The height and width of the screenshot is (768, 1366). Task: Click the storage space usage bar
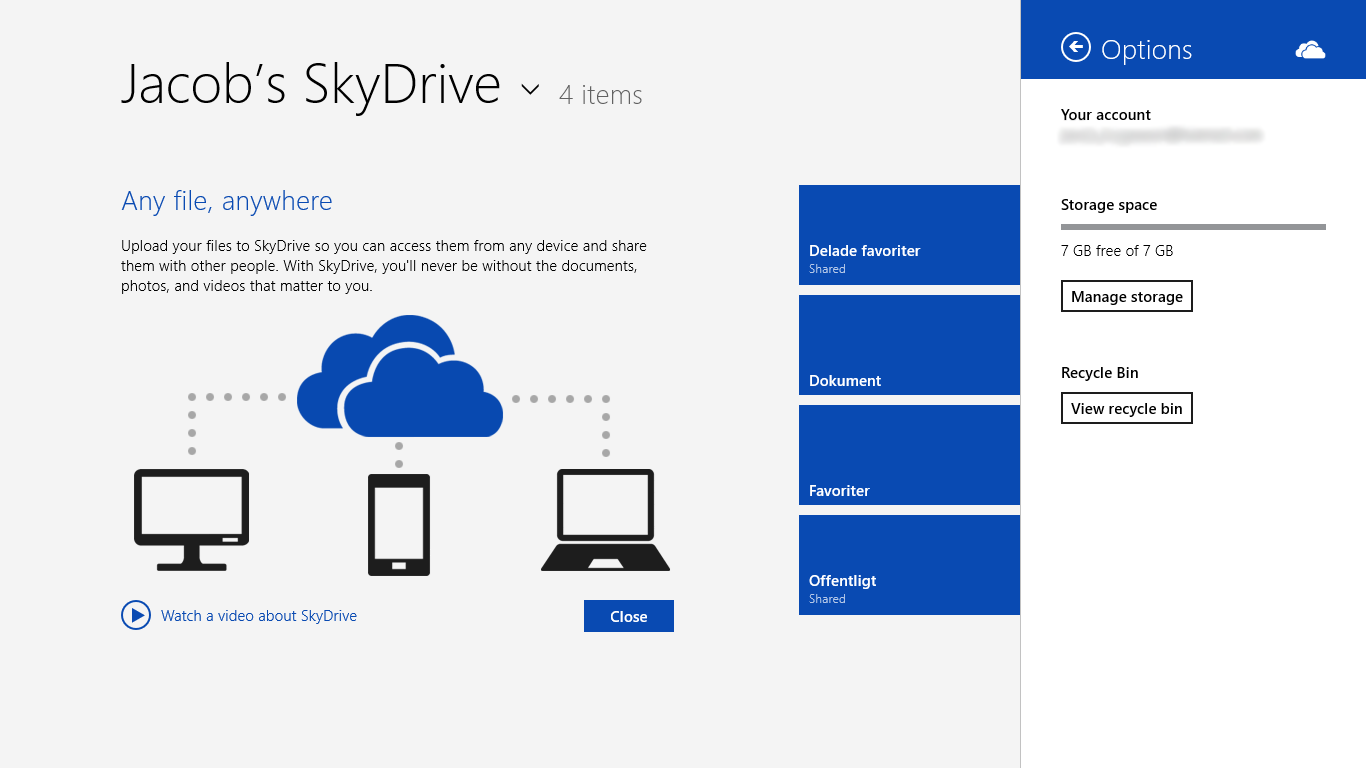pos(1192,227)
